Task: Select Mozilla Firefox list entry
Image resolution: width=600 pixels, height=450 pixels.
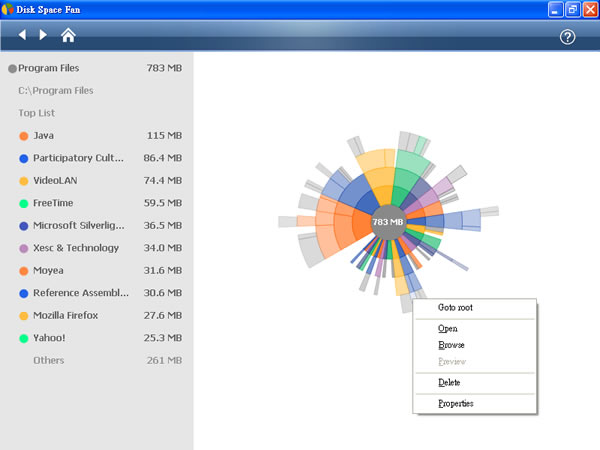Action: (x=69, y=316)
